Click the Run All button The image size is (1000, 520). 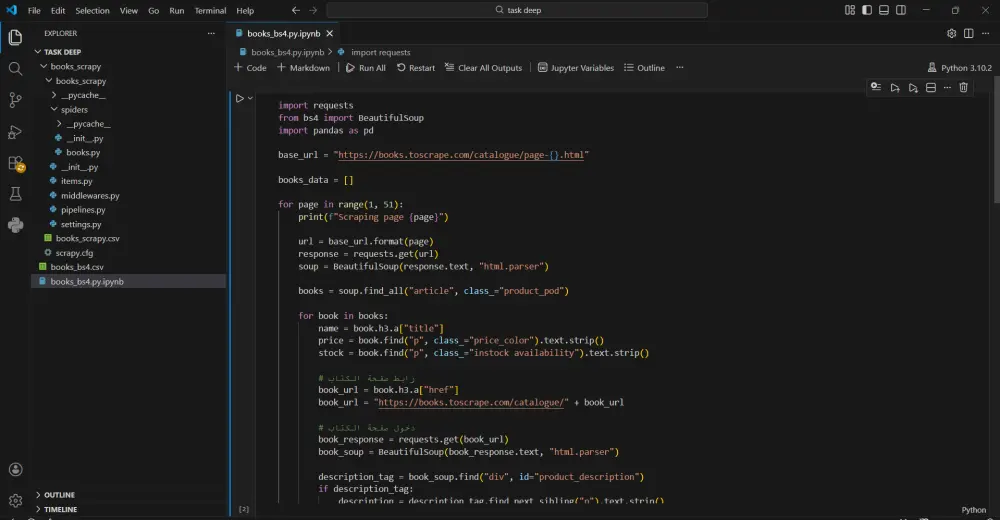click(x=365, y=68)
